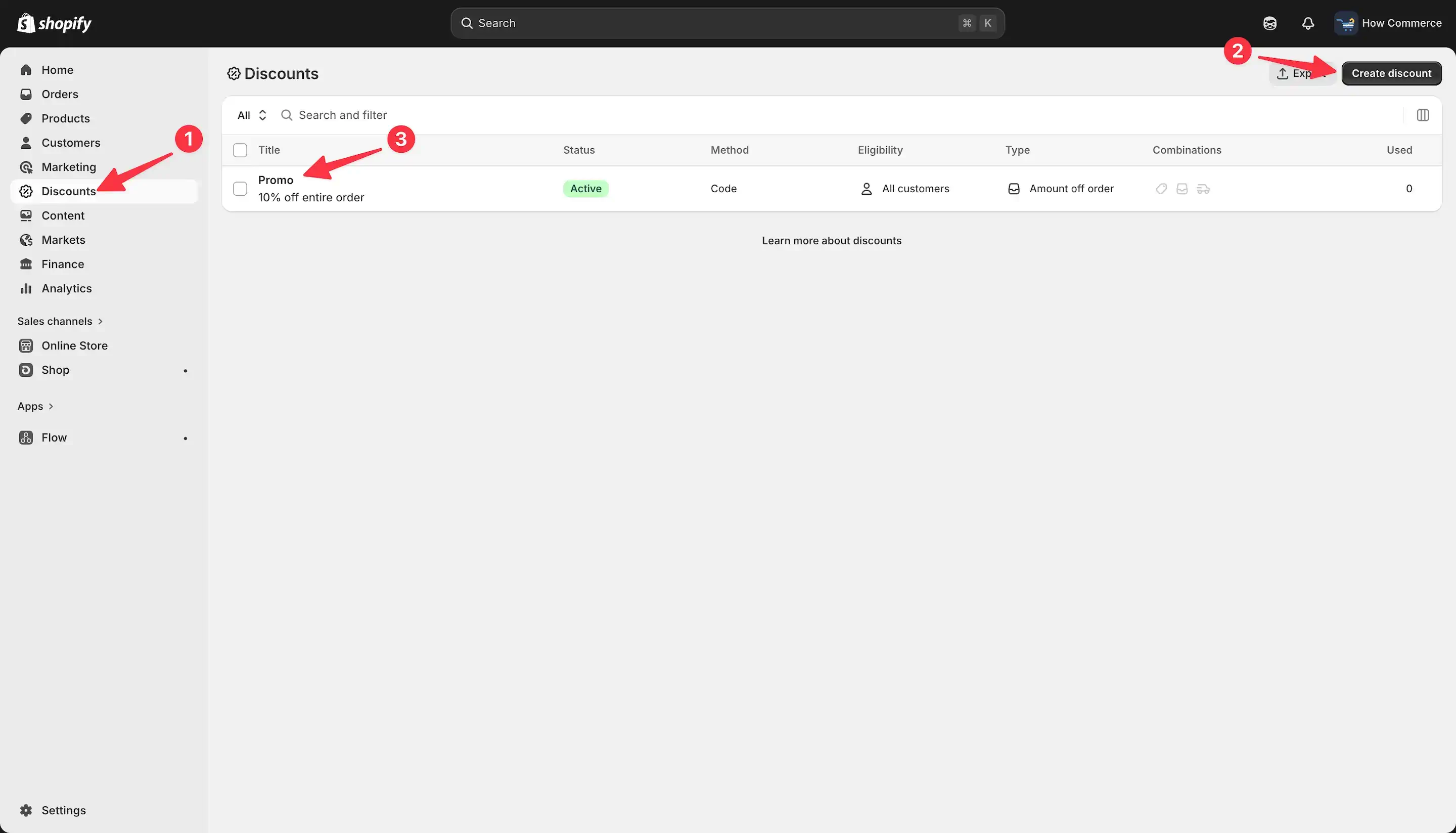This screenshot has height=833, width=1456.
Task: Click the Discounts page heading badge icon
Action: pyautogui.click(x=234, y=74)
